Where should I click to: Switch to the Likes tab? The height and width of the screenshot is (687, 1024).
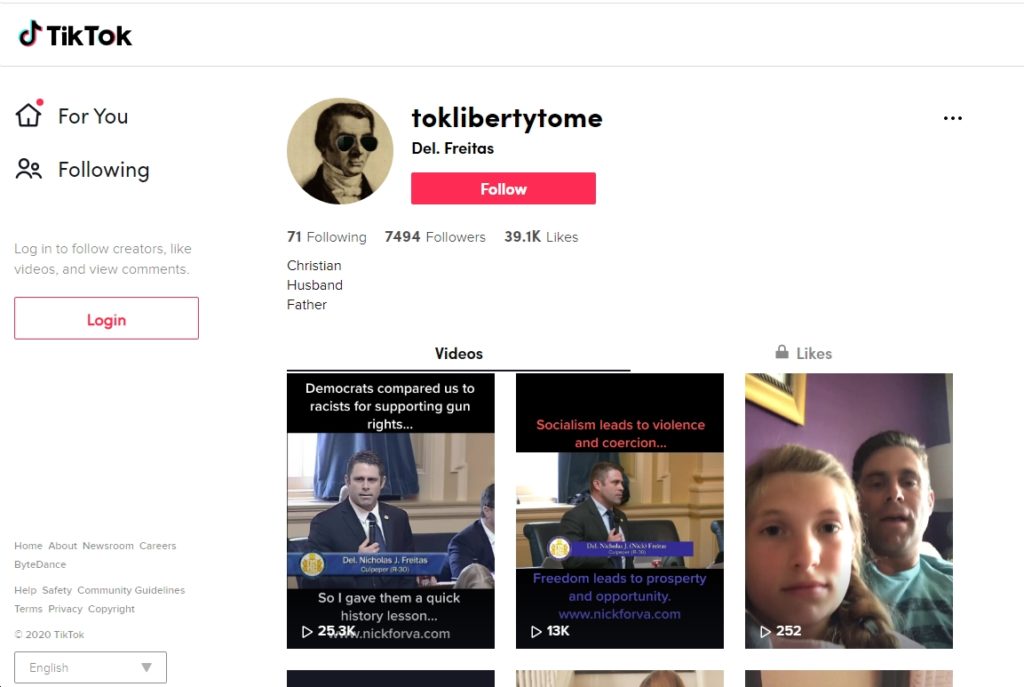pos(804,353)
